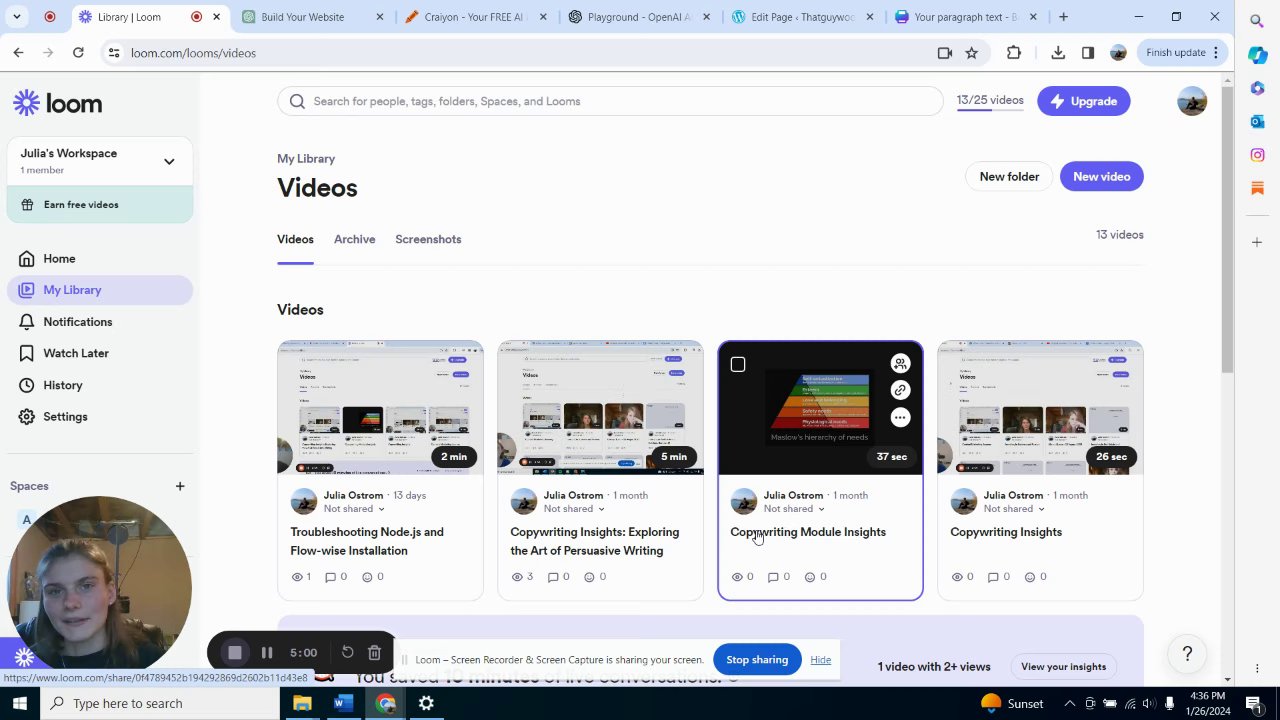The image size is (1280, 720).
Task: Click the Loom logo in sidebar
Action: tap(57, 103)
